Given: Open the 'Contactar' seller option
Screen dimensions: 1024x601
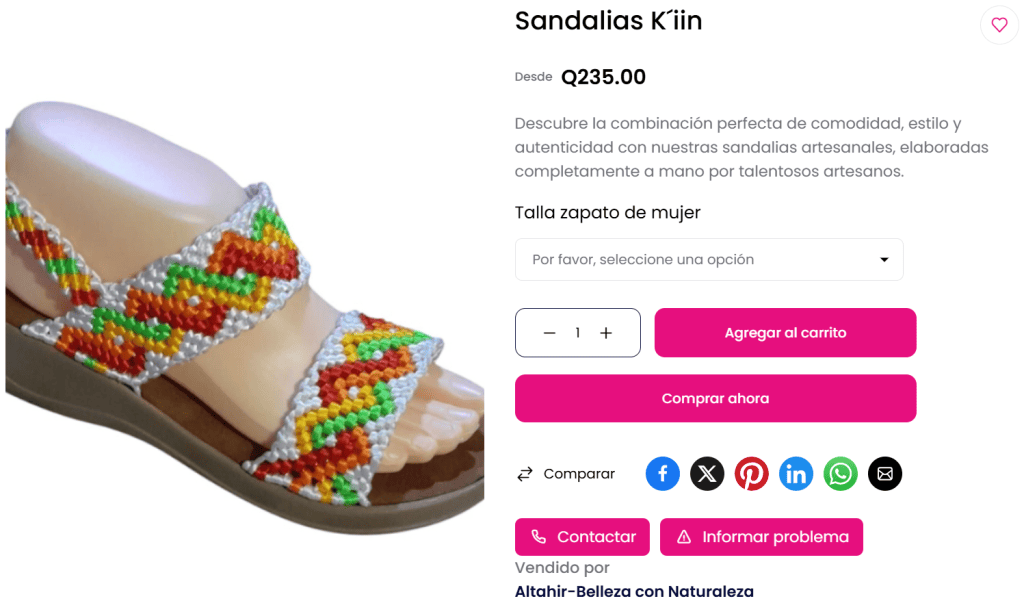Looking at the screenshot, I should [582, 537].
